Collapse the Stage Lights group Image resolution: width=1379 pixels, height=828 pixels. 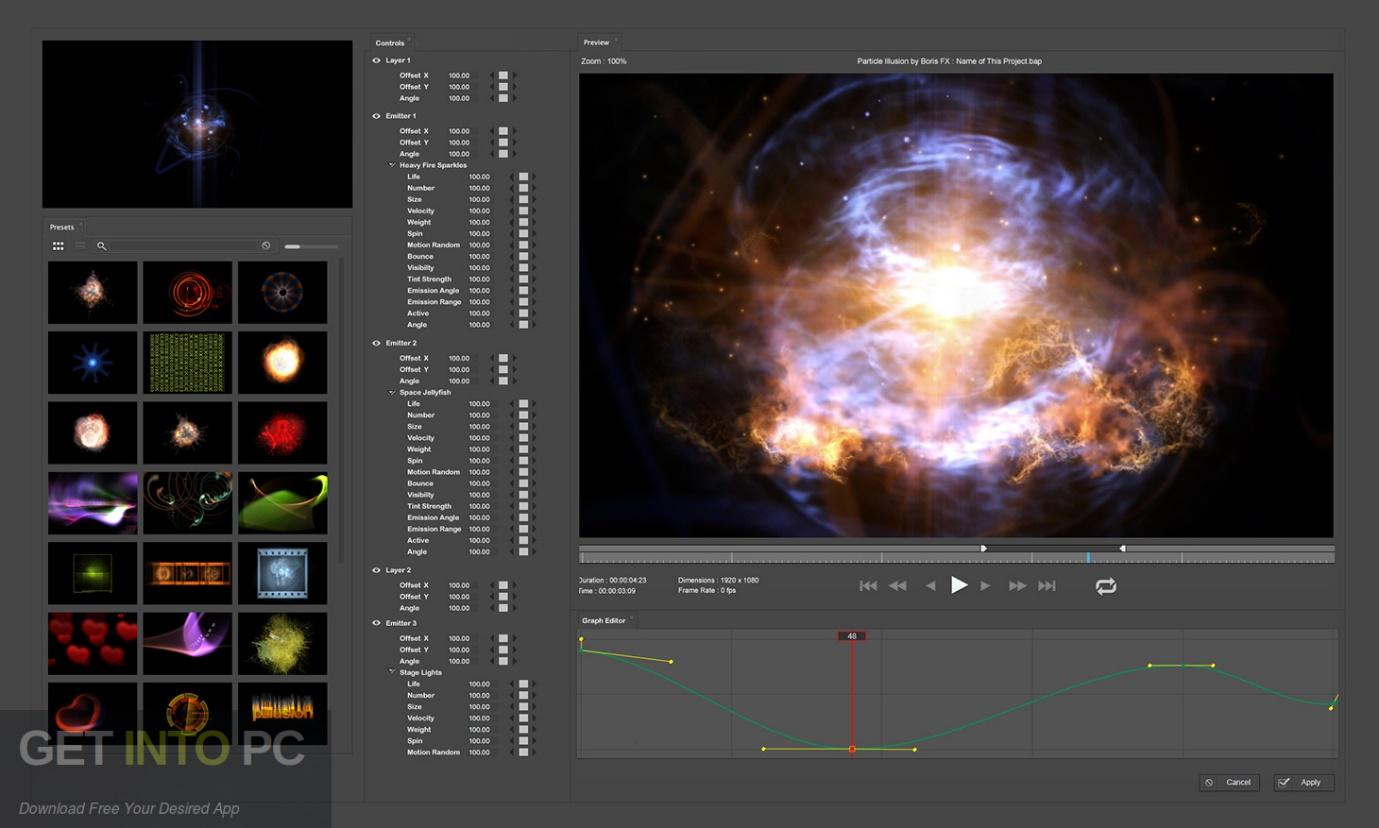click(392, 672)
